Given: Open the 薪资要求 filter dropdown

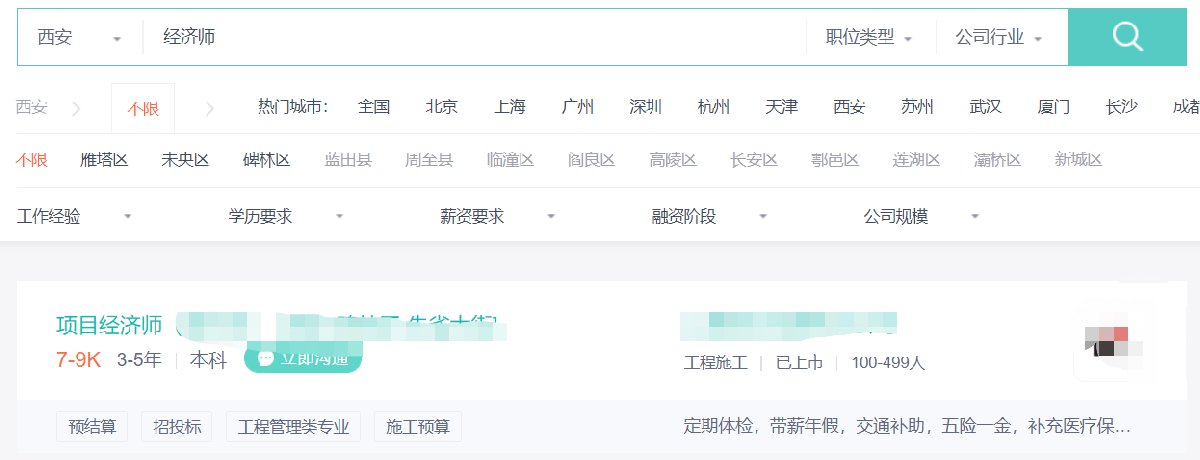Looking at the screenshot, I should coord(498,216).
